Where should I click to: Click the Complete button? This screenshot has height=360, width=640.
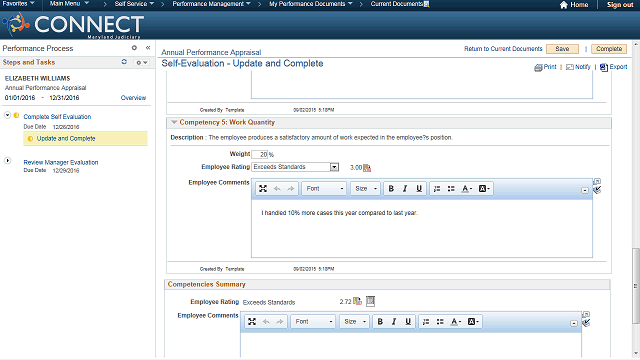coord(609,49)
